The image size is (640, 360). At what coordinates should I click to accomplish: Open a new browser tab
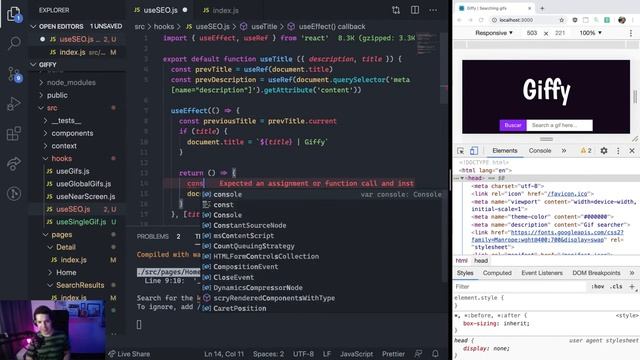542,8
